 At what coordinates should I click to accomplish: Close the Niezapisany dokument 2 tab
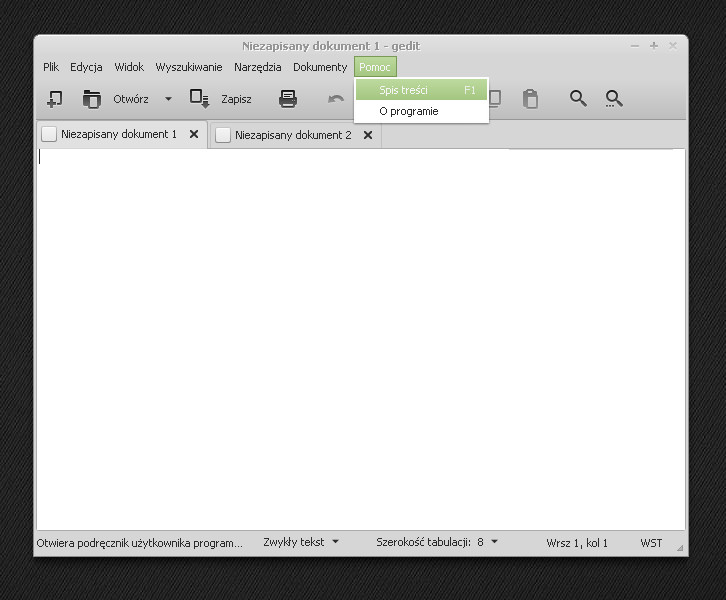tap(368, 135)
